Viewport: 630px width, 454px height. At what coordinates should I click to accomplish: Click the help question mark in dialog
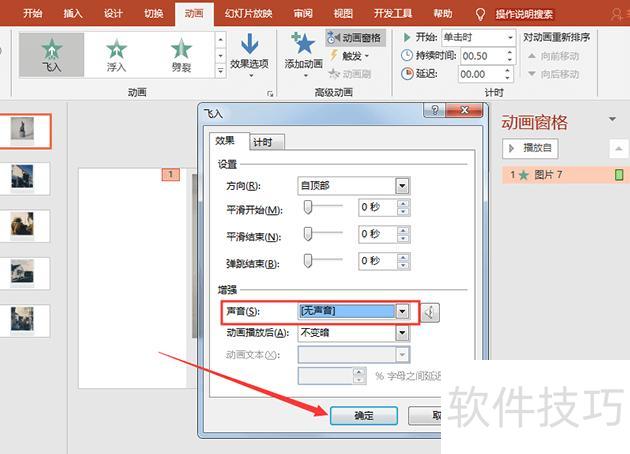pyautogui.click(x=434, y=110)
